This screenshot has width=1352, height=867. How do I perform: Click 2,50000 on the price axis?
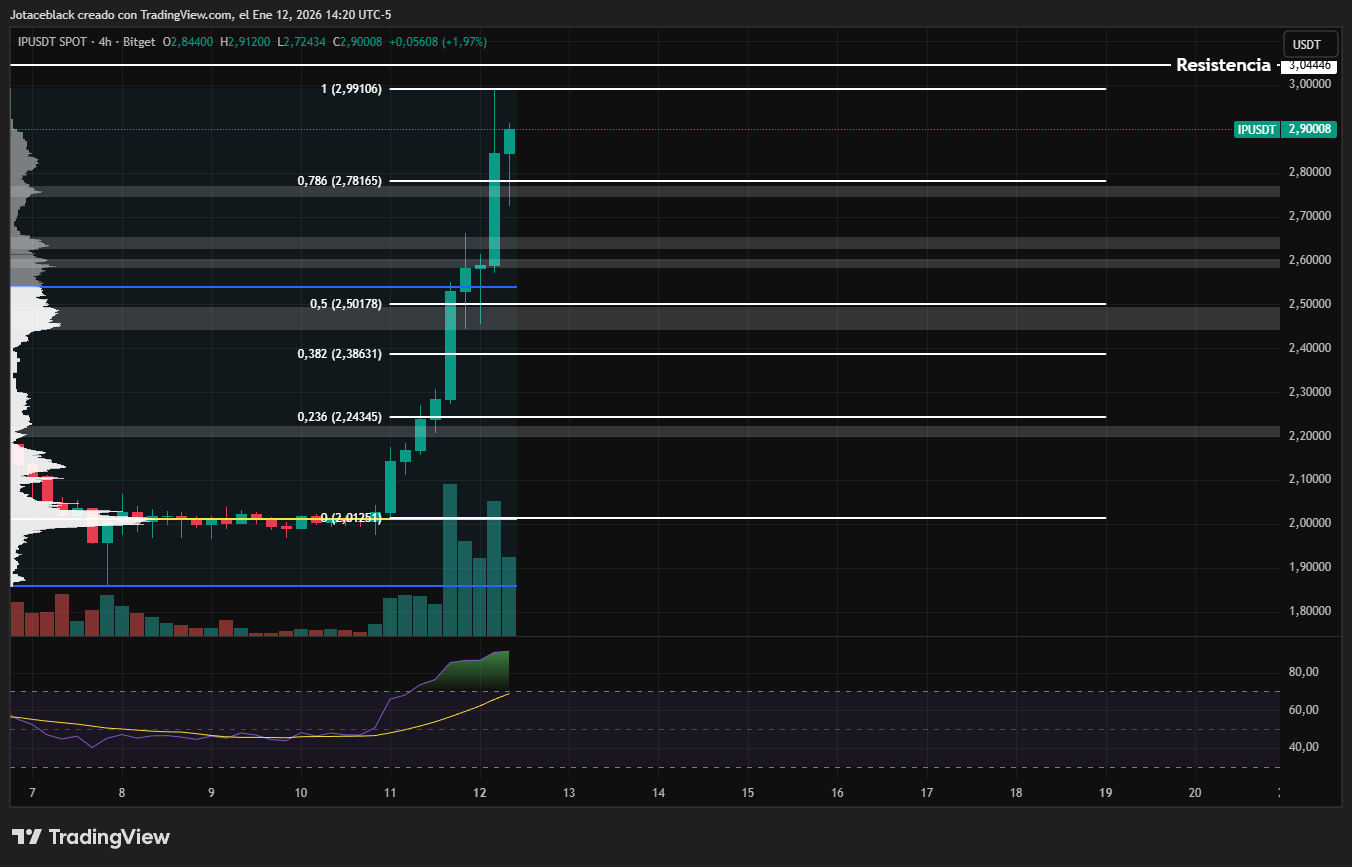tap(1309, 304)
